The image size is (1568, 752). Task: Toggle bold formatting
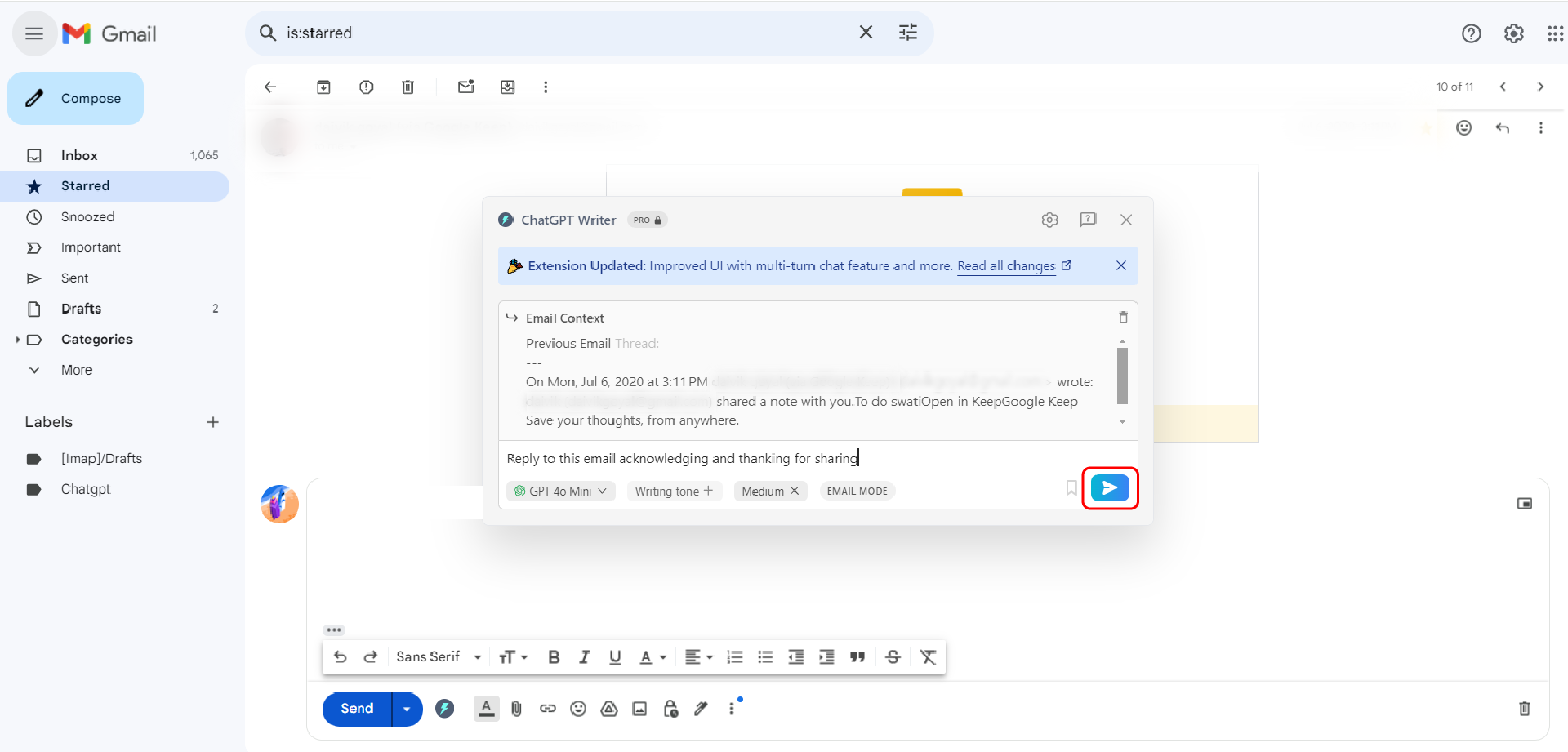554,657
